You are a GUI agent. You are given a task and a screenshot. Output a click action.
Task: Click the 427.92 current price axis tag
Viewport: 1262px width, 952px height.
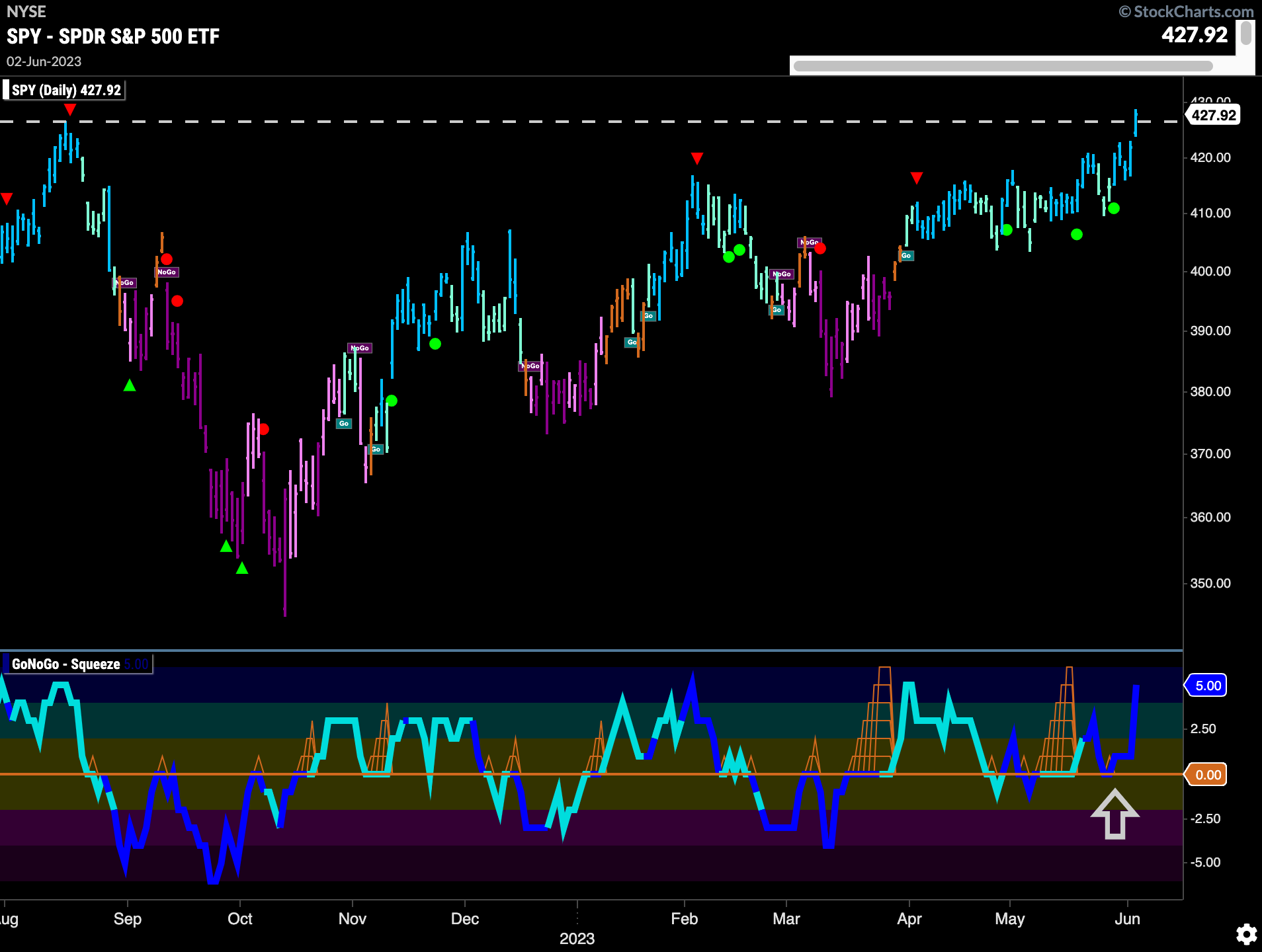[1213, 115]
